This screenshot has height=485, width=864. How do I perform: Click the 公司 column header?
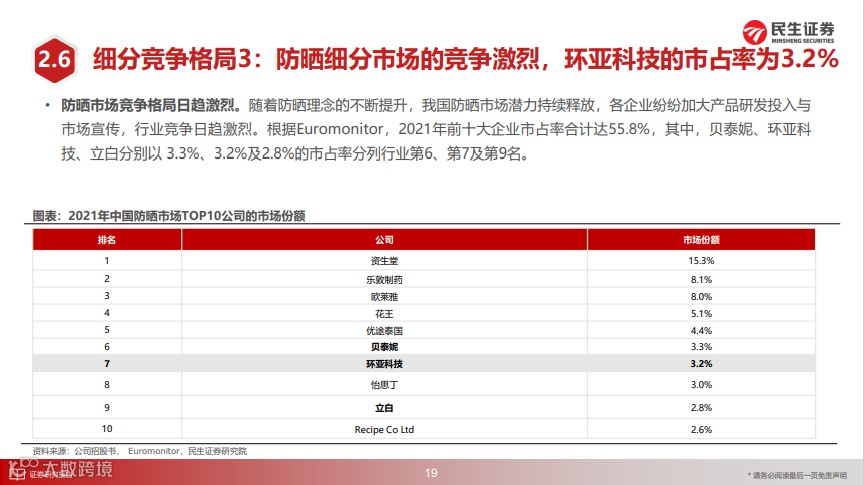coord(384,240)
